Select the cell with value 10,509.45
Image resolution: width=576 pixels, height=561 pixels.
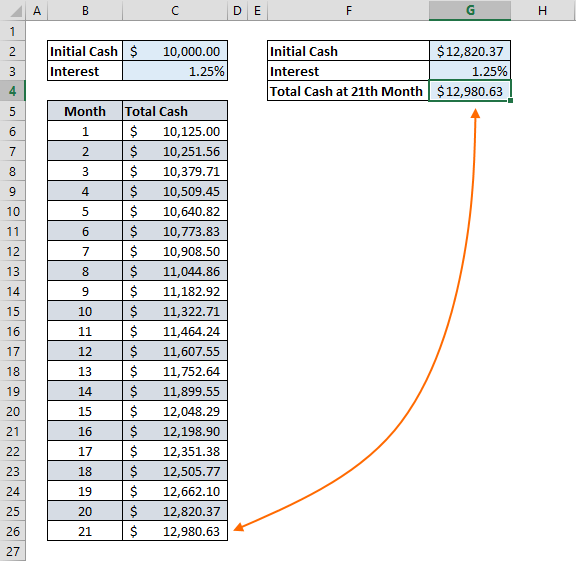[175, 191]
